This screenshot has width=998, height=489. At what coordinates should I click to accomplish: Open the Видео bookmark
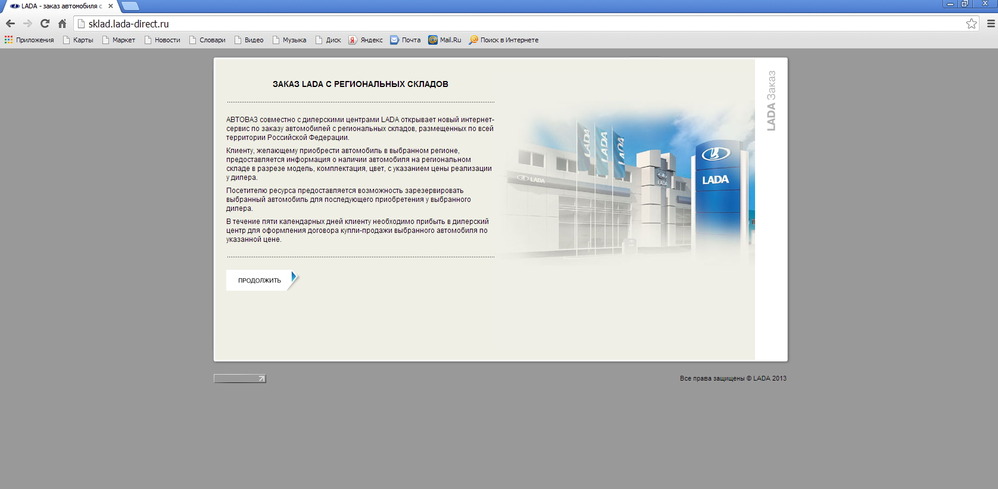tap(249, 39)
